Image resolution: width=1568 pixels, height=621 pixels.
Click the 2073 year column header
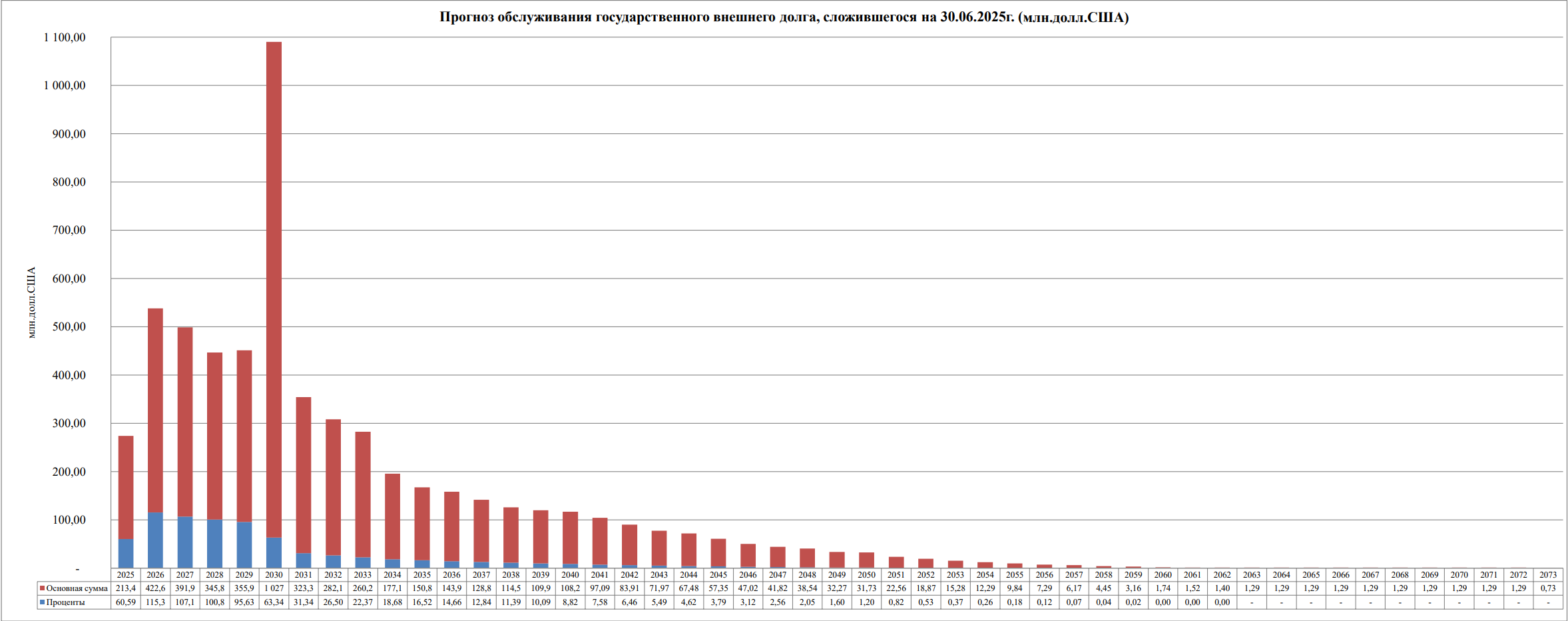(1548, 574)
